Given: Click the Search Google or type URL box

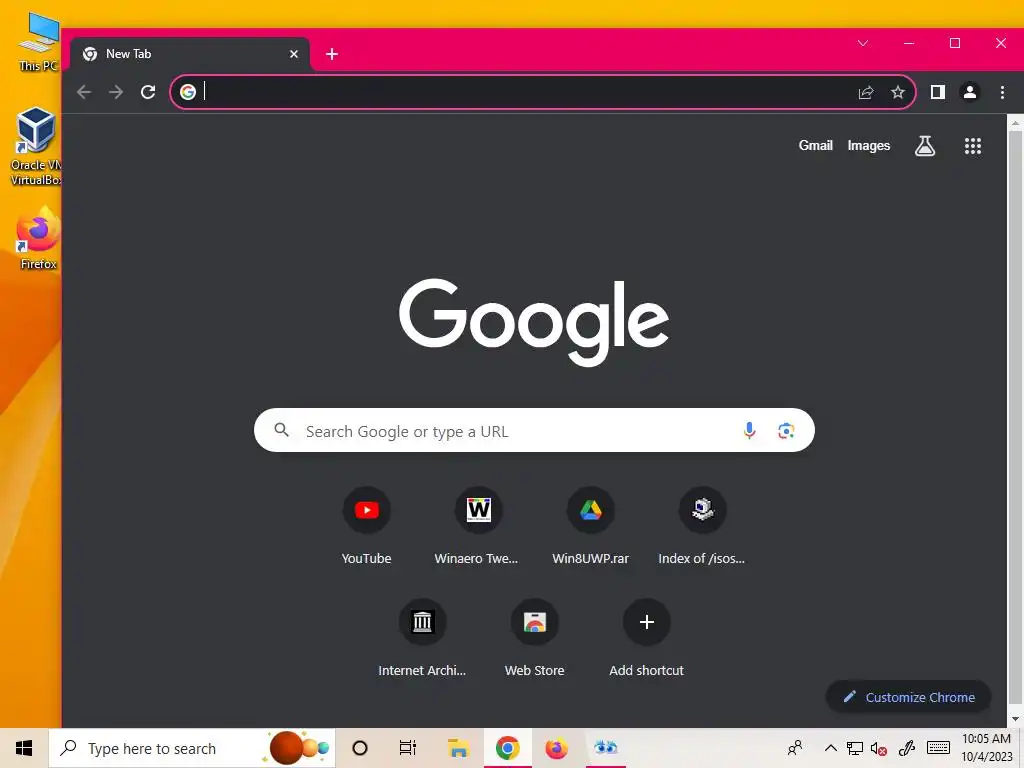Looking at the screenshot, I should (x=534, y=430).
